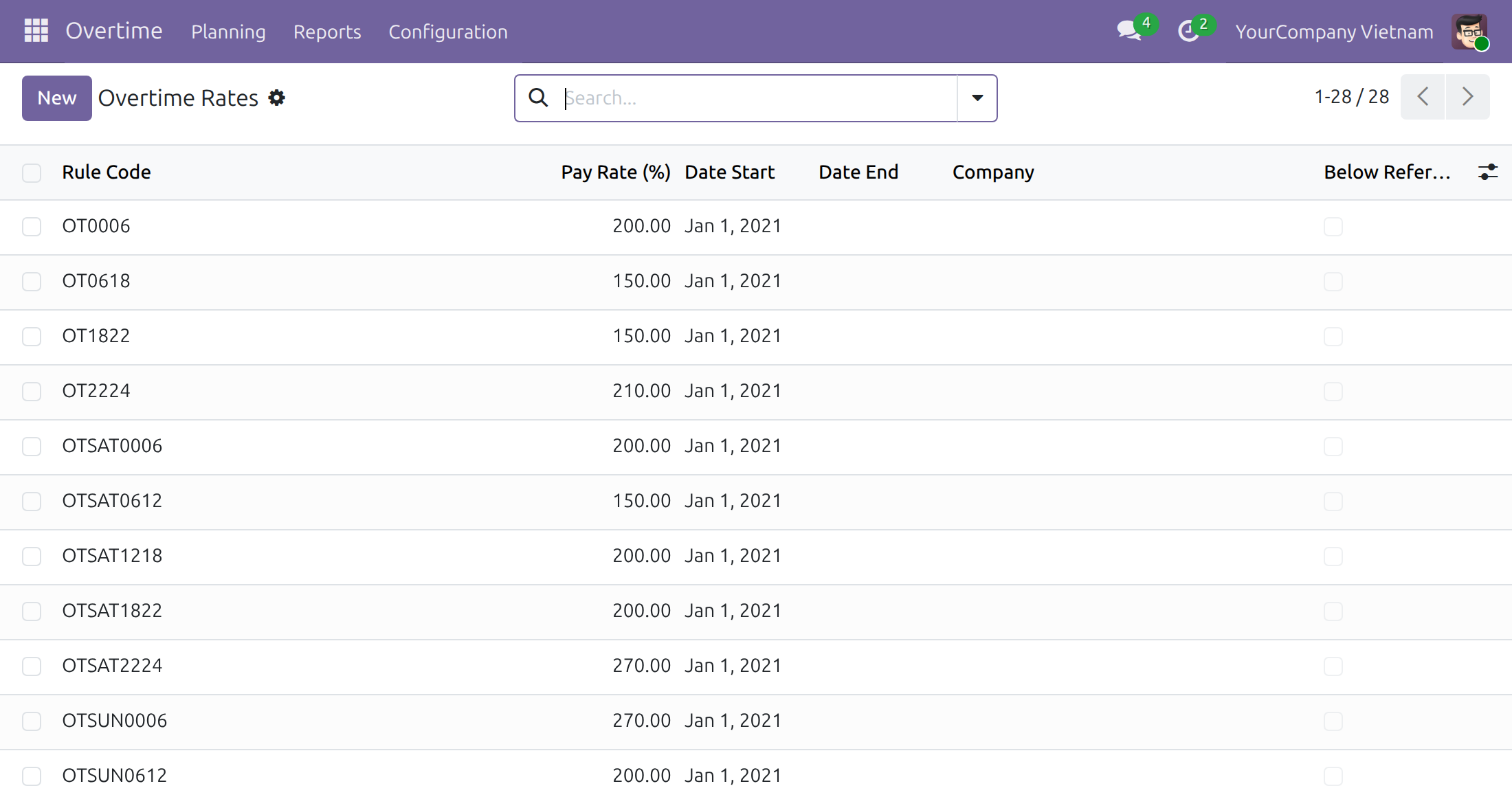The image size is (1512, 797).
Task: Select the OT0618 row checkbox
Action: pos(32,282)
